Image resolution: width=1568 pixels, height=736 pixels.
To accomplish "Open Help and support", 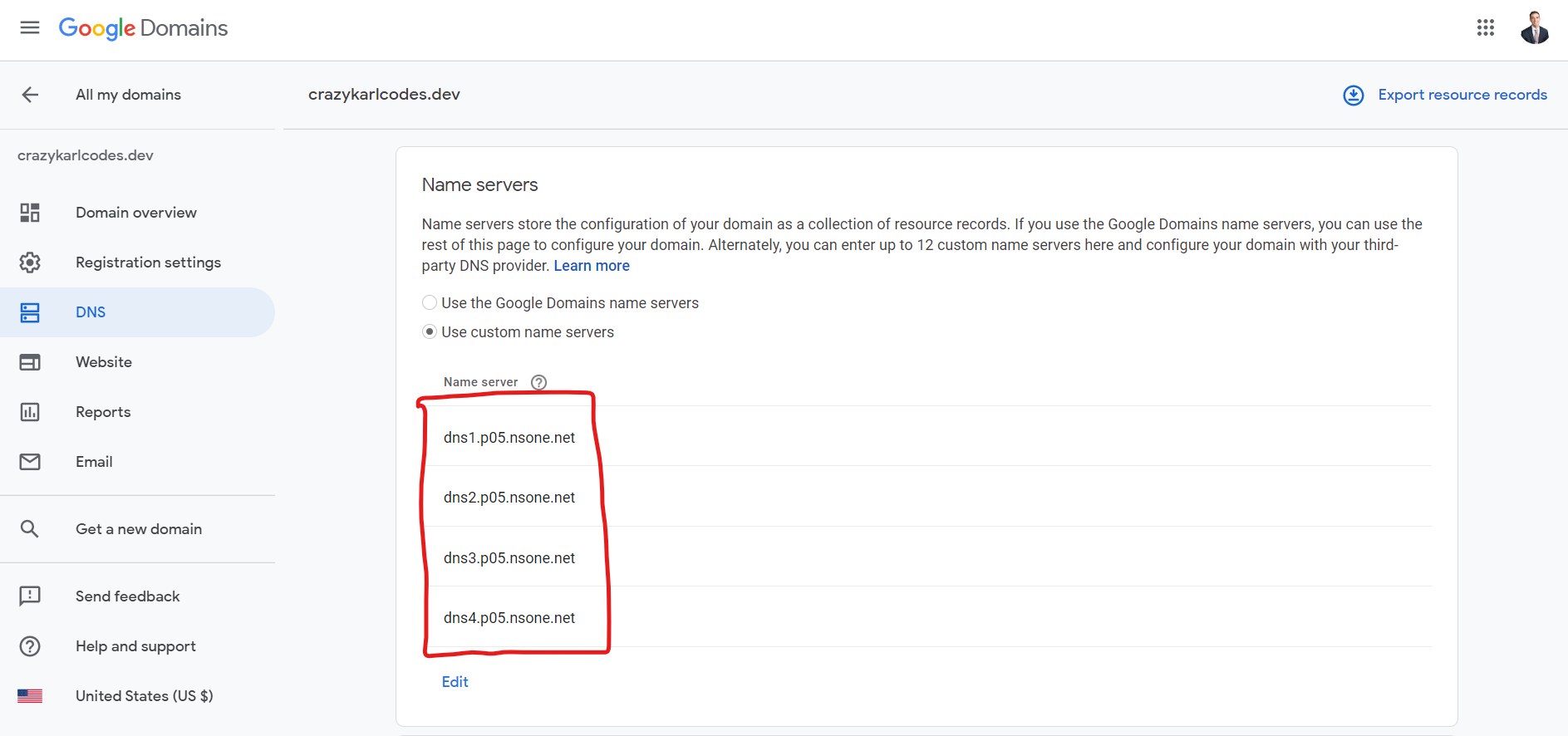I will click(135, 646).
